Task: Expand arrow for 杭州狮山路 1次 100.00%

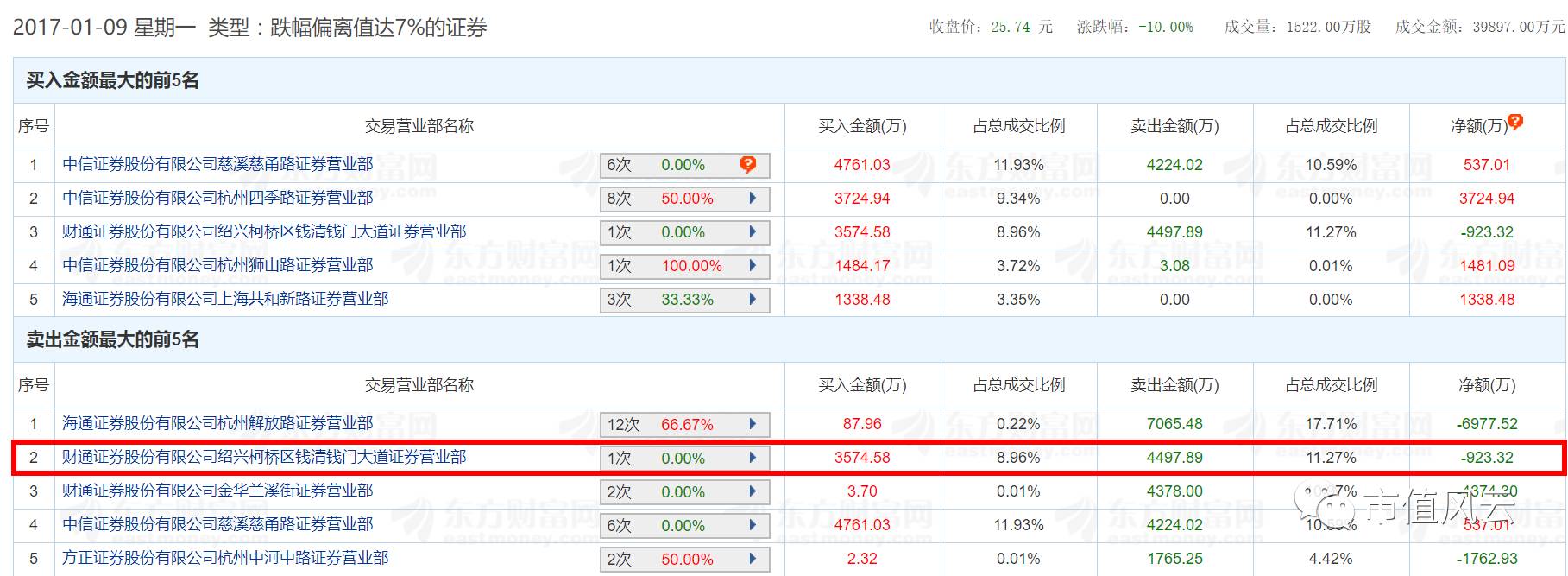Action: 753,266
